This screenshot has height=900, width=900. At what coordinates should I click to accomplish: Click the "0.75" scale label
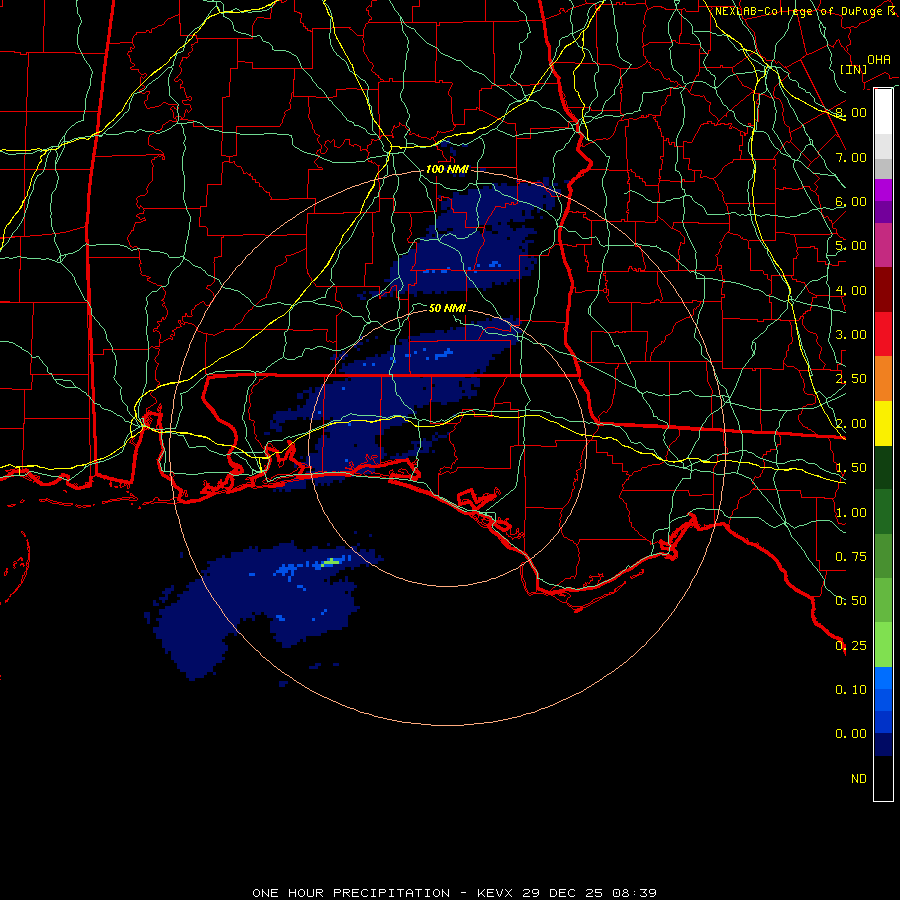coord(851,557)
